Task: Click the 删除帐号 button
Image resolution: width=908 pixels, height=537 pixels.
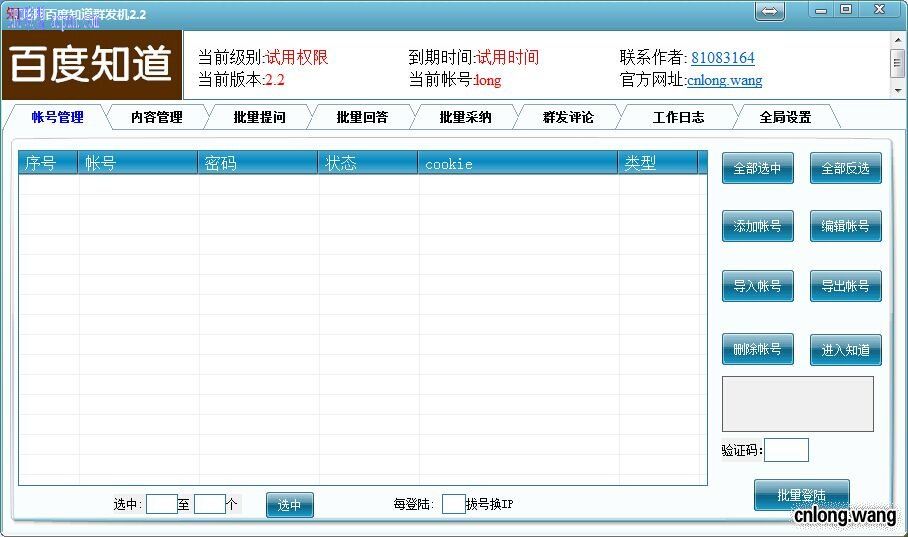Action: (x=757, y=349)
